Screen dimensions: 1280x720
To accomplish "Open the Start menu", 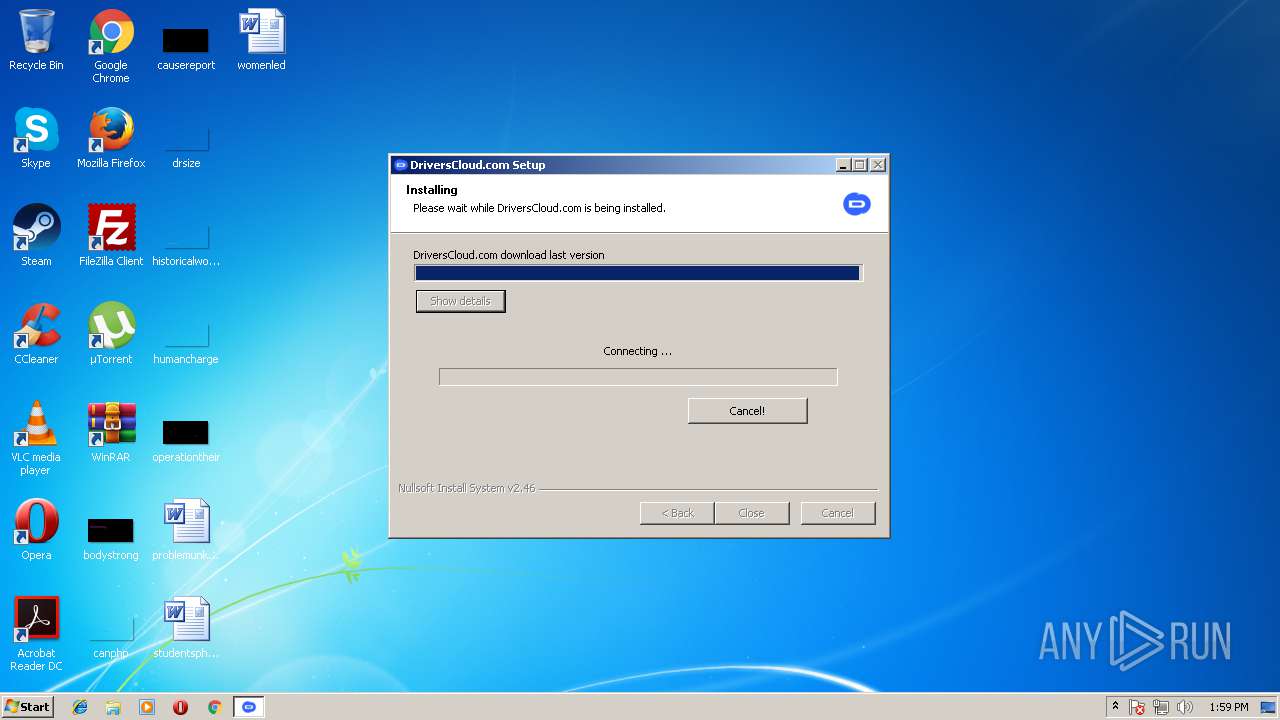I will tap(28, 707).
